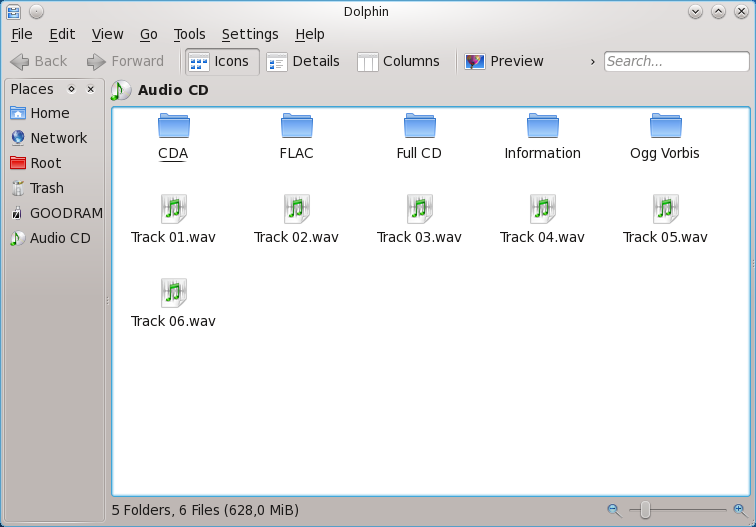The height and width of the screenshot is (527, 756).
Task: Click the Trash bin icon
Action: point(18,188)
